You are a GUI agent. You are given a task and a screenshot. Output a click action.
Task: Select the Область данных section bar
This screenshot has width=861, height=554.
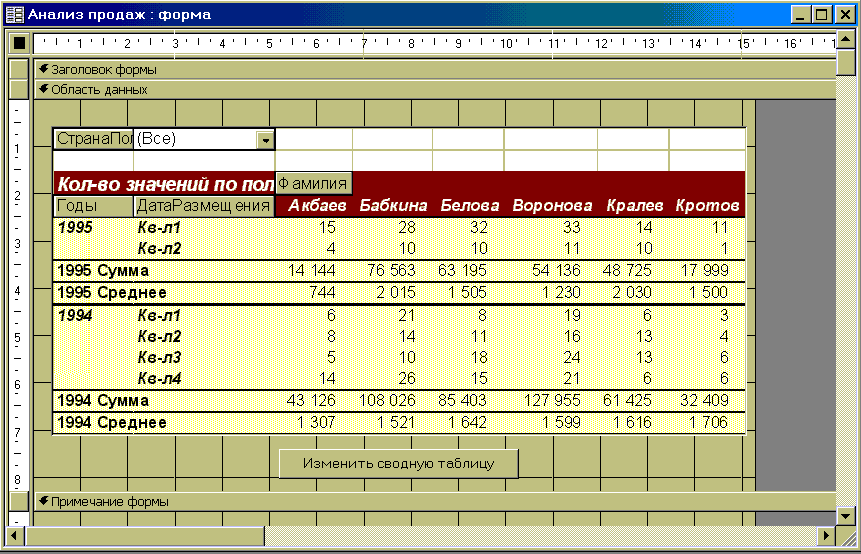[x=435, y=89]
